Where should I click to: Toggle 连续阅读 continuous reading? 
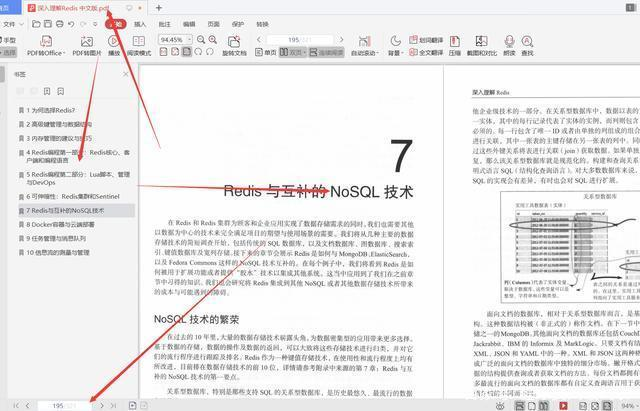pos(326,52)
